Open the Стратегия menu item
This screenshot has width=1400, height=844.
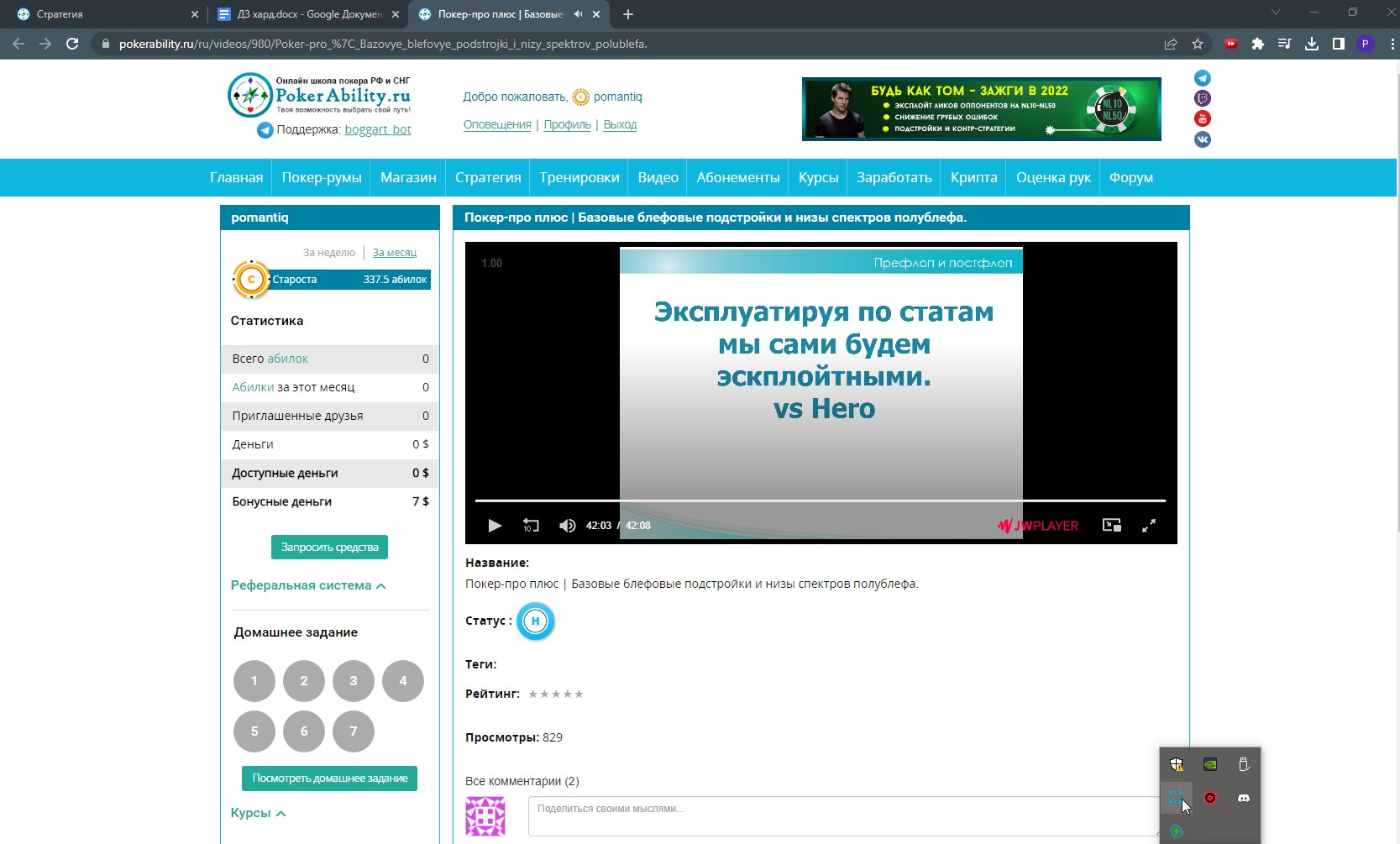(488, 177)
